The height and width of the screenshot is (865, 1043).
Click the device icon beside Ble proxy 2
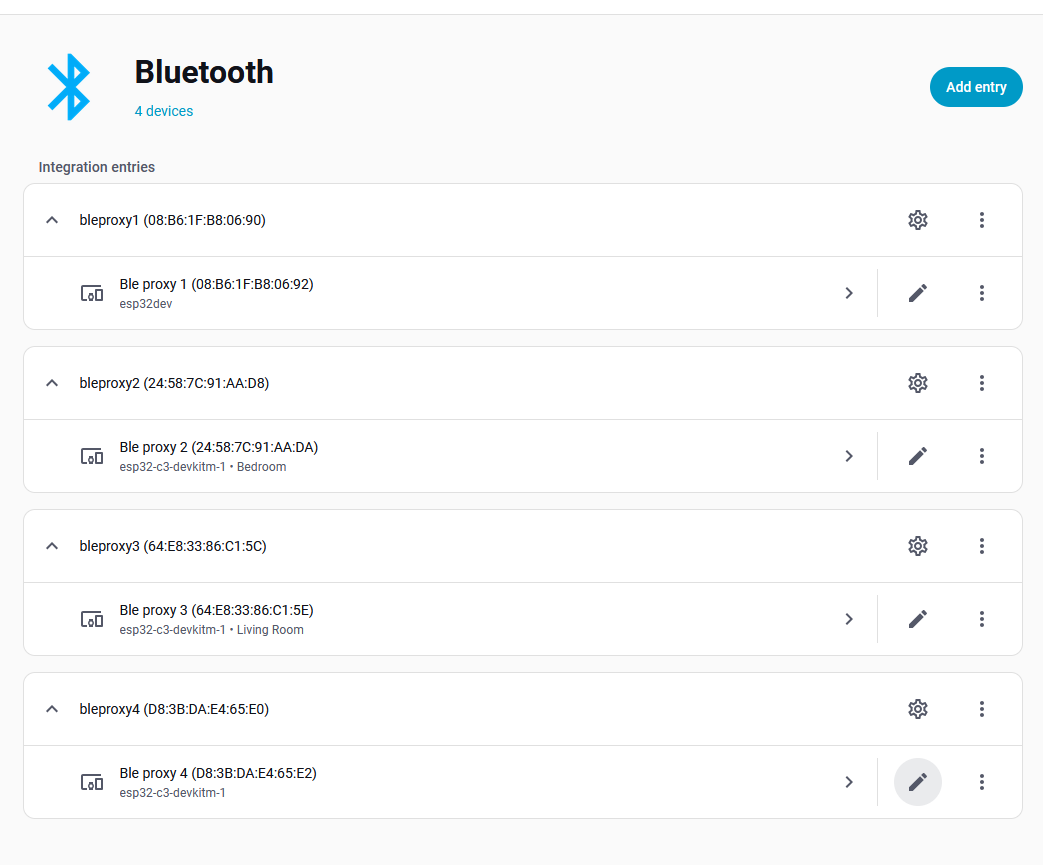[91, 456]
